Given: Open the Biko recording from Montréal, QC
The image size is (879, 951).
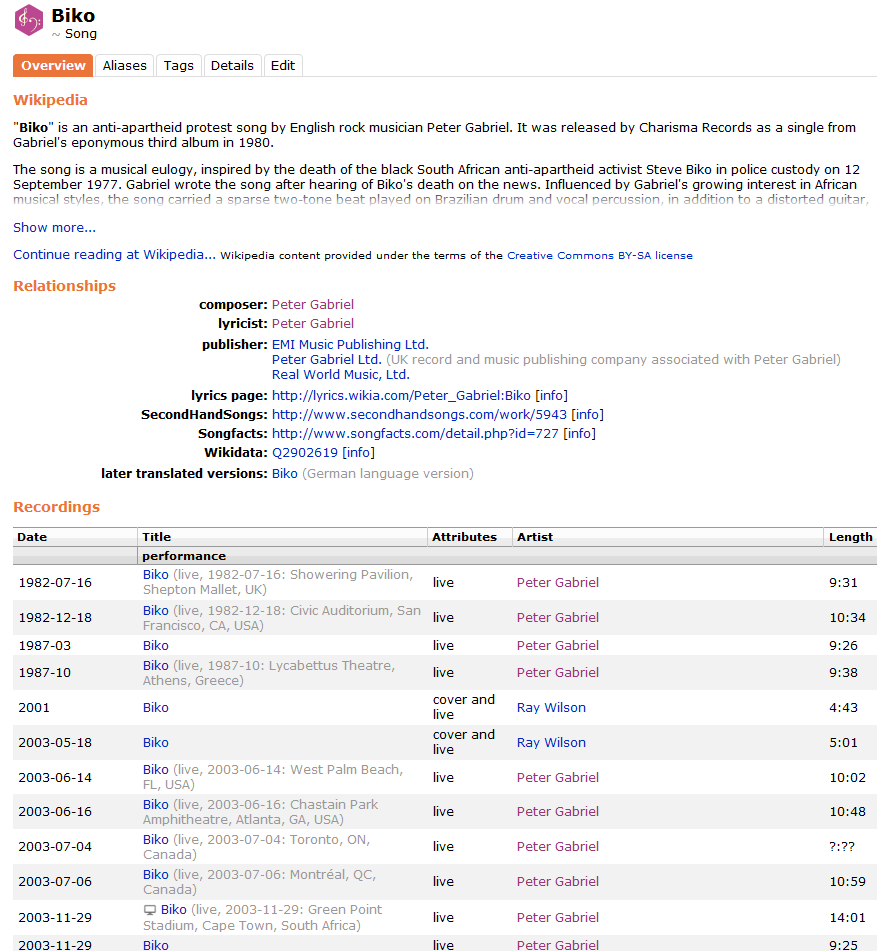Looking at the screenshot, I should 155,875.
